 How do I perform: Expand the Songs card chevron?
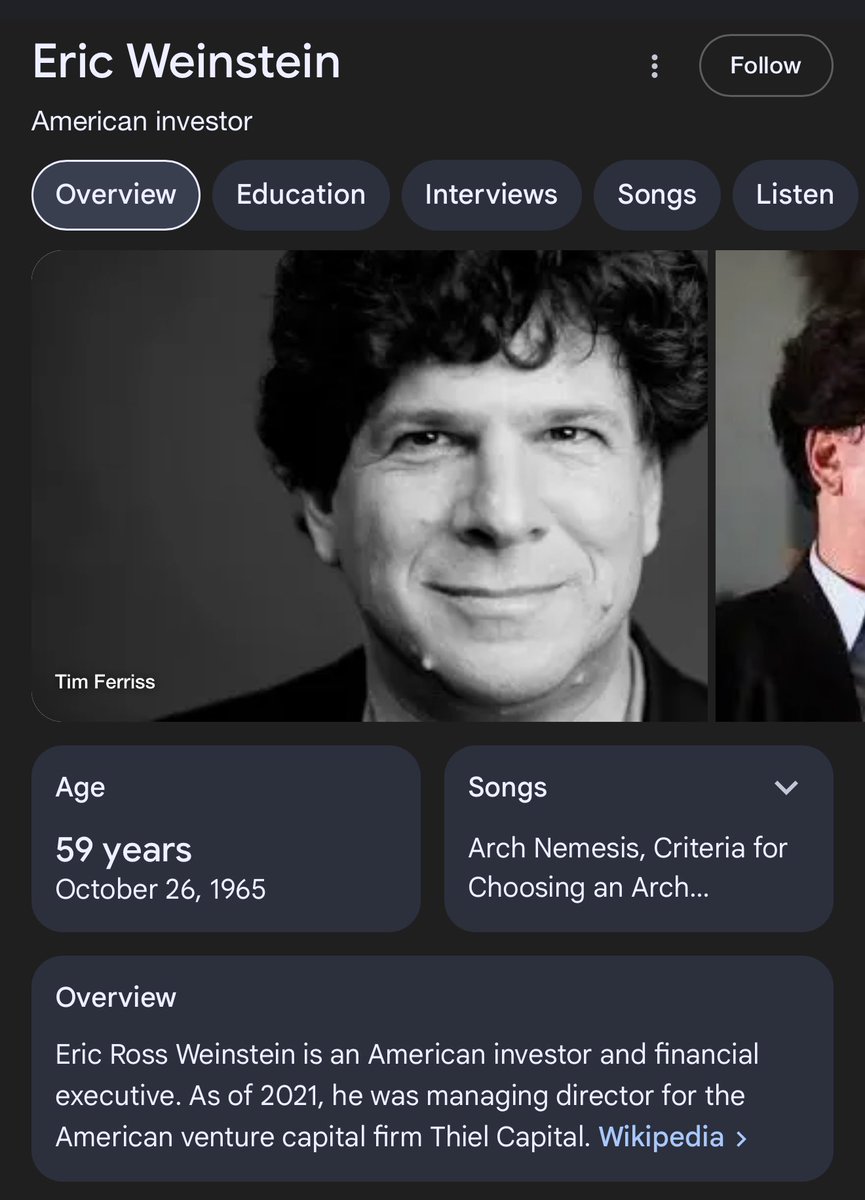coord(787,788)
